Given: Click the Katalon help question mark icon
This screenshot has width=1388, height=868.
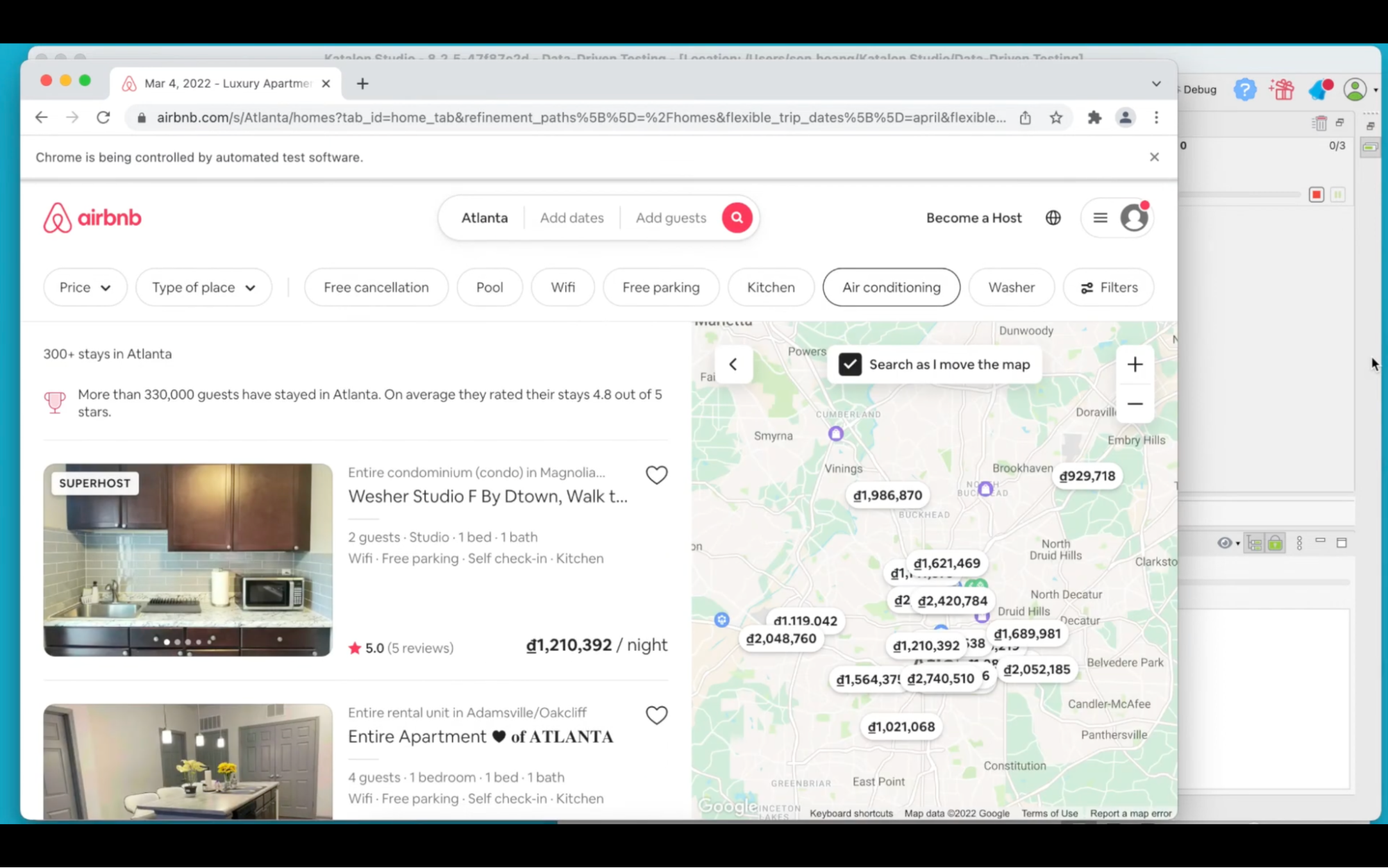Looking at the screenshot, I should (x=1245, y=89).
